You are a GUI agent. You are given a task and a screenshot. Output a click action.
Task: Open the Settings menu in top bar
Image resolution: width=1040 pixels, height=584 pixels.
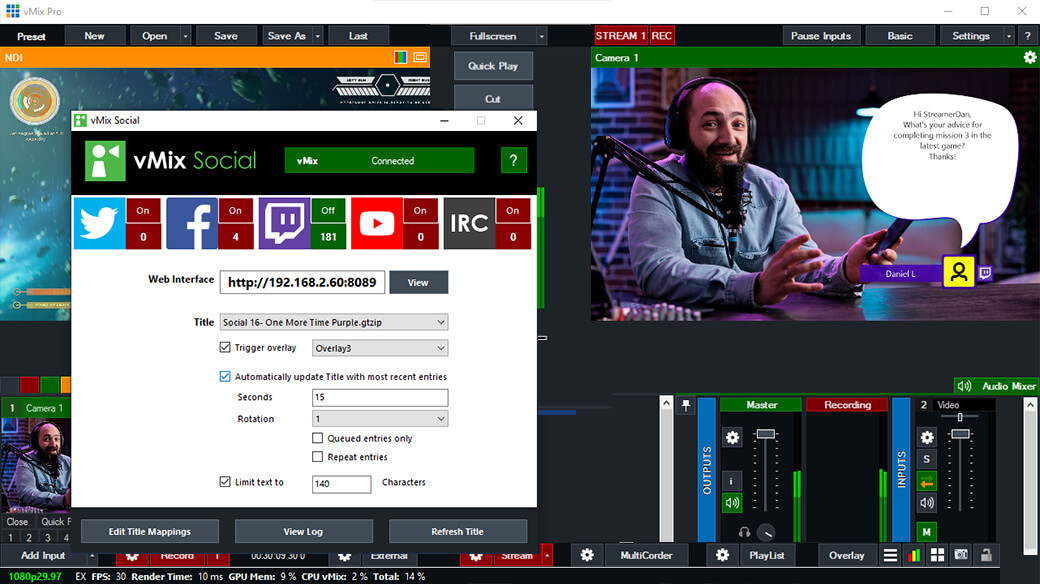coord(970,36)
